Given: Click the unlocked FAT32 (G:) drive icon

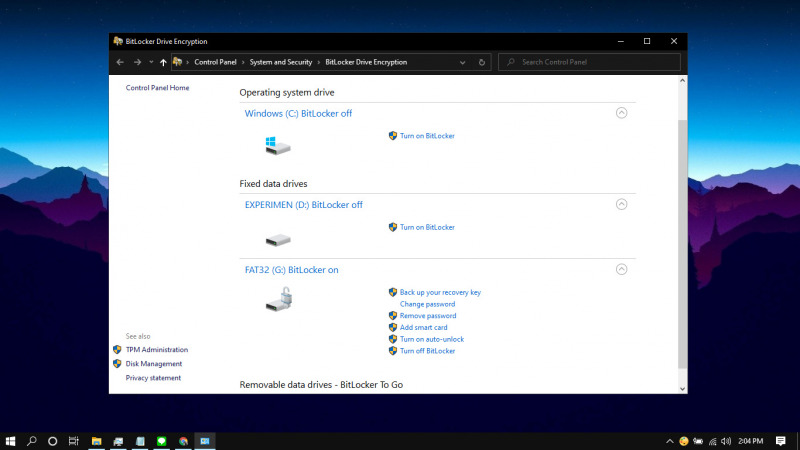Looking at the screenshot, I should 279,299.
